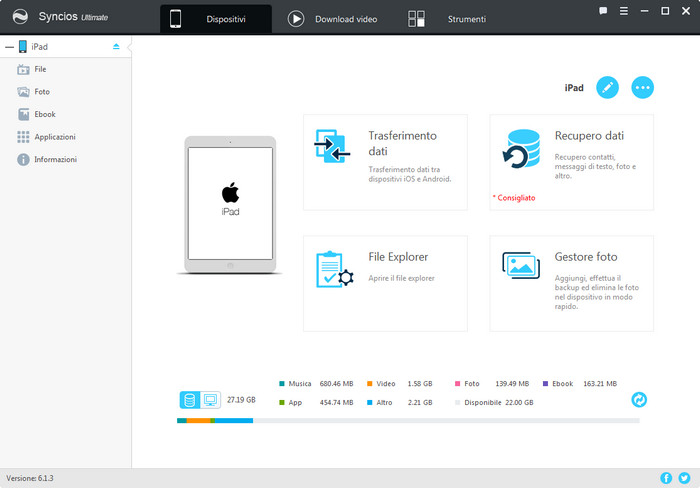This screenshot has width=700, height=488.
Task: Click the Applicazioni grid icon
Action: pos(23,137)
